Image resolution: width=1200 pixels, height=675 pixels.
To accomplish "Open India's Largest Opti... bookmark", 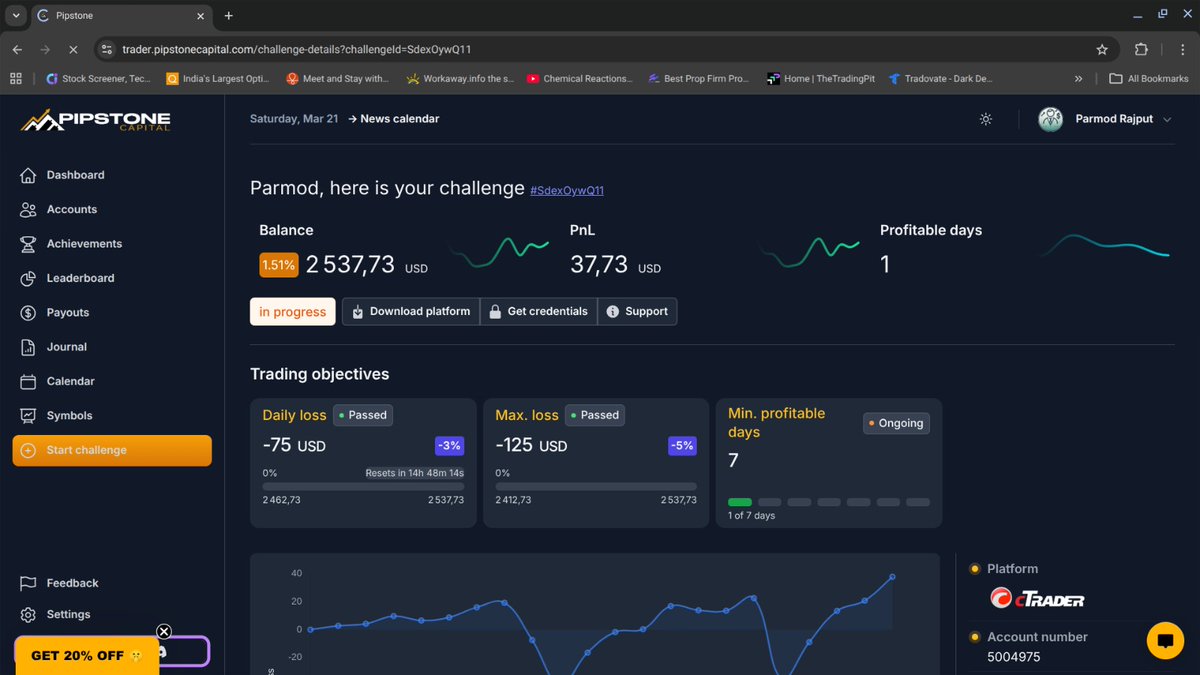I will (x=217, y=78).
